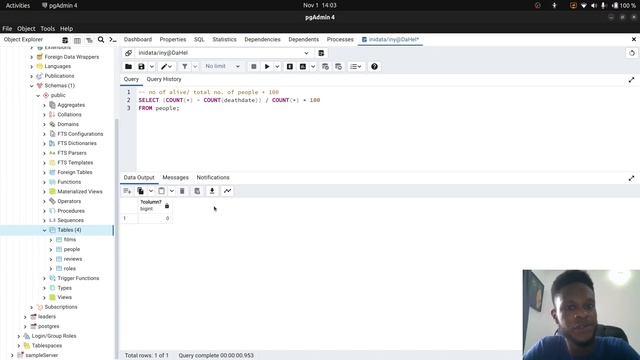
Task: Select the roles table in the tree
Action: [69, 269]
